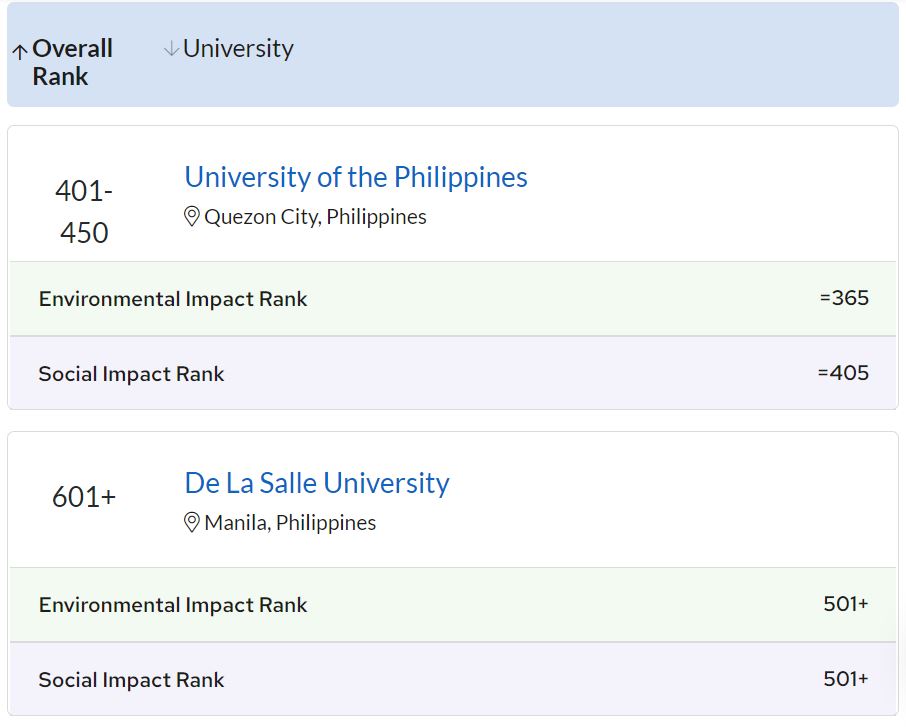
Task: Click Manila, Philippines location text
Action: click(290, 522)
